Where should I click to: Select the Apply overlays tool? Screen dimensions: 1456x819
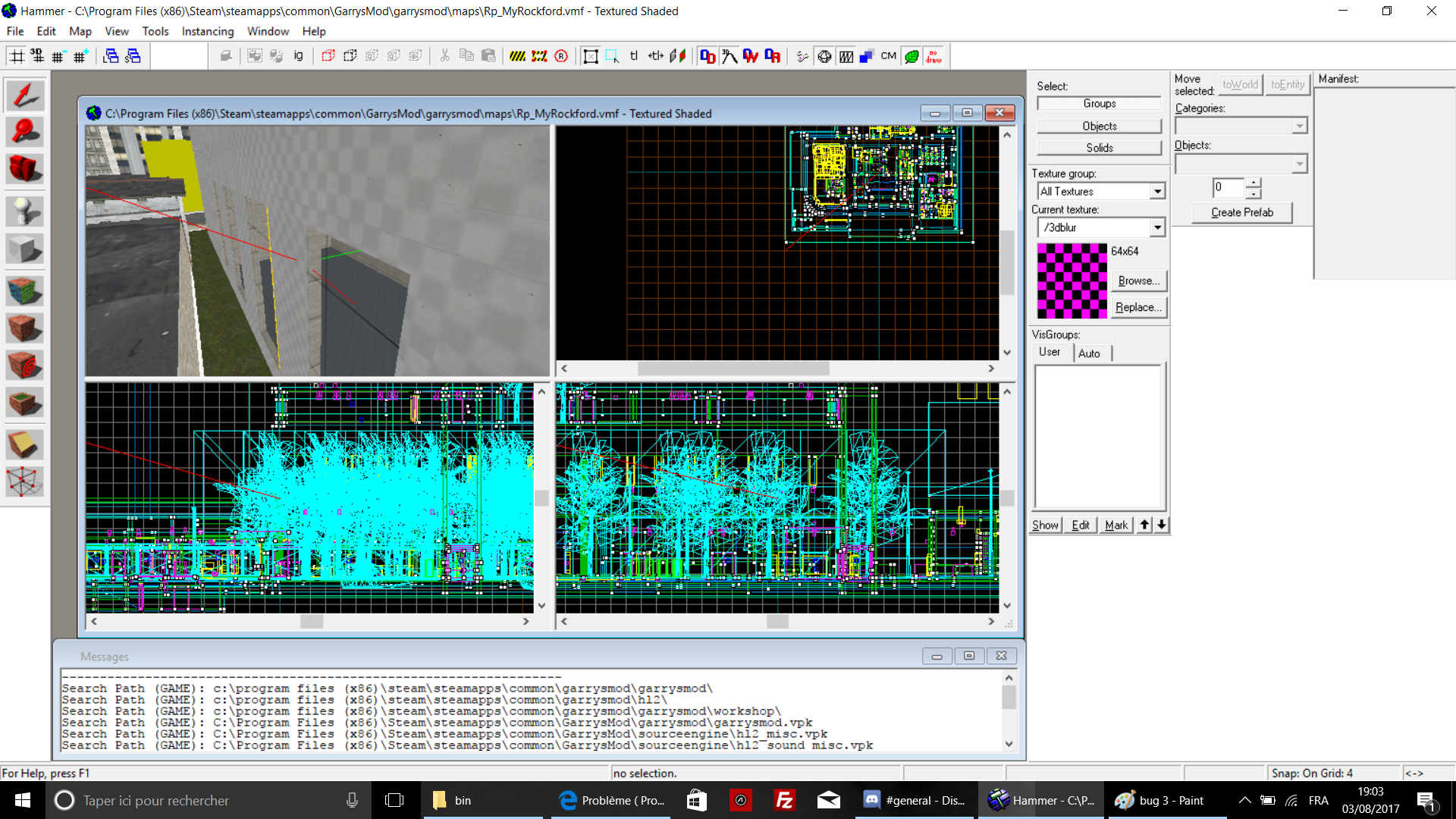pyautogui.click(x=24, y=403)
